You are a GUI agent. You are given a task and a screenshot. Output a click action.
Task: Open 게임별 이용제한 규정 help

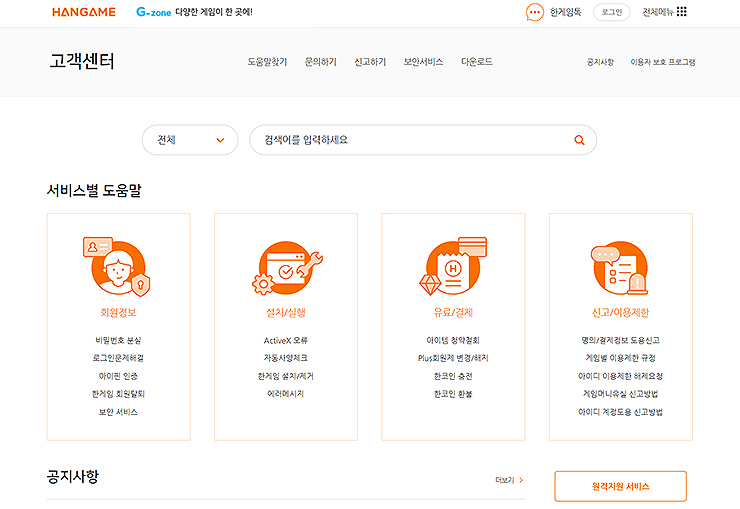(x=621, y=358)
